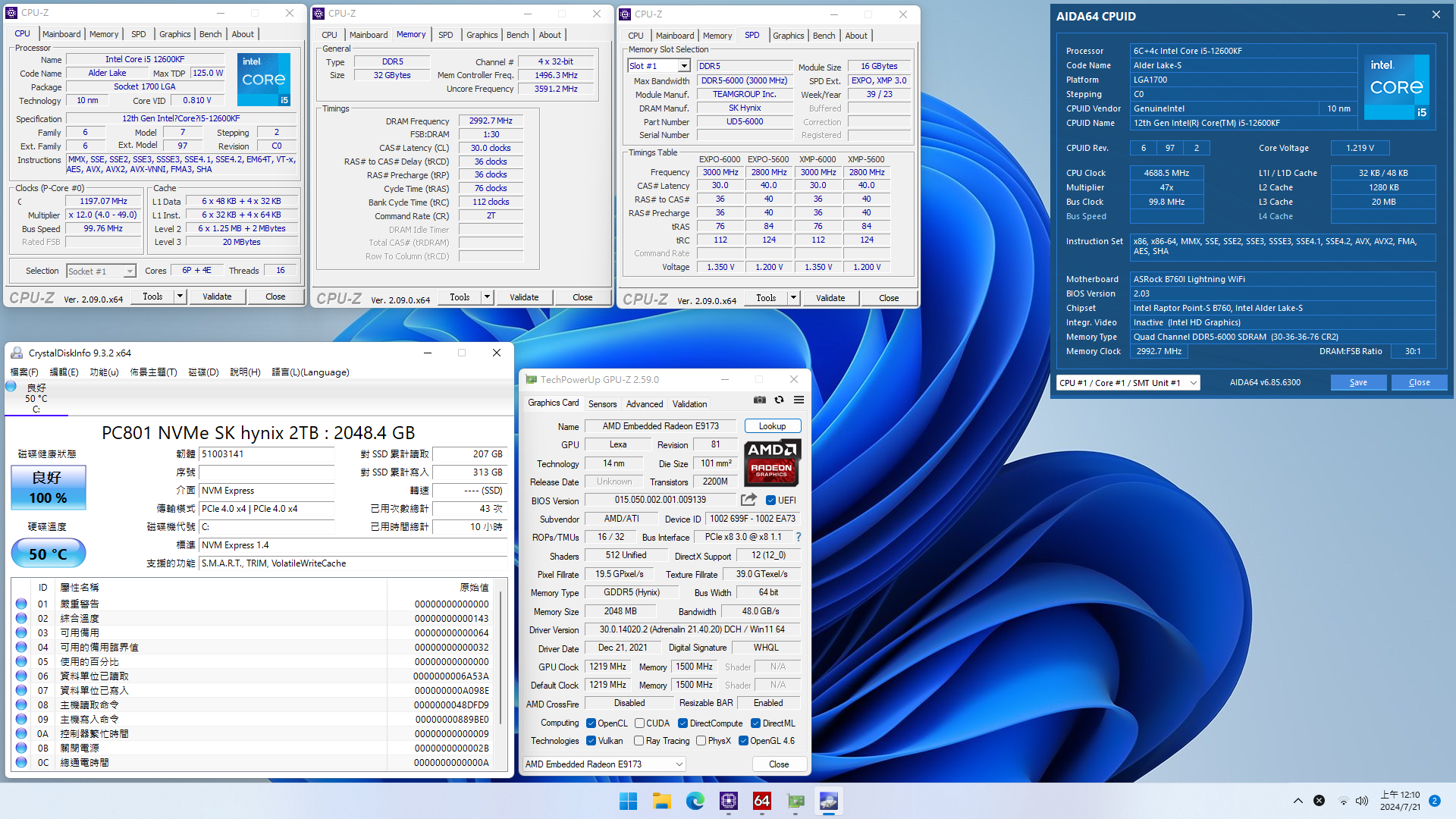Enable CUDA checkbox in GPU-Z
1456x819 pixels.
point(641,724)
